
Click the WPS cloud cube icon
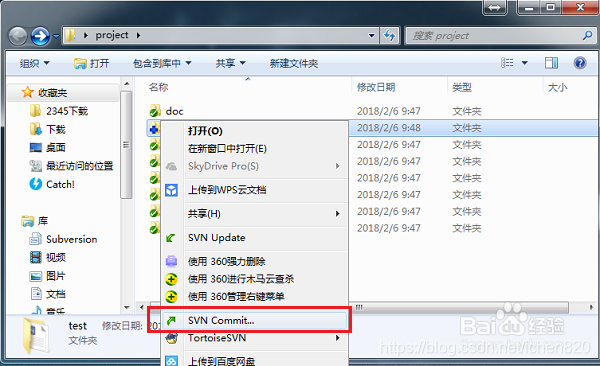(171, 190)
